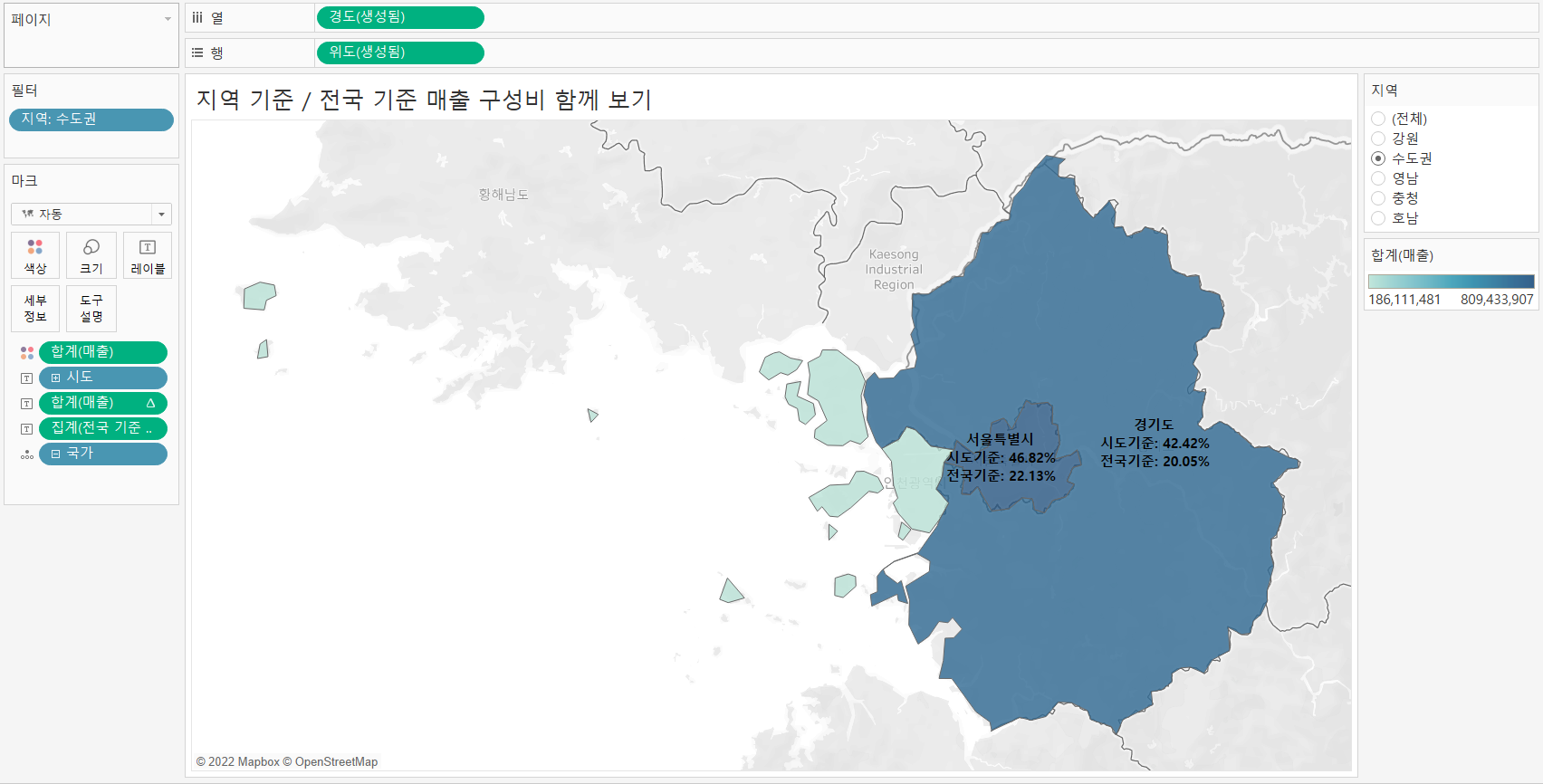Click the legend maximum value 809,433,907

[x=1497, y=300]
